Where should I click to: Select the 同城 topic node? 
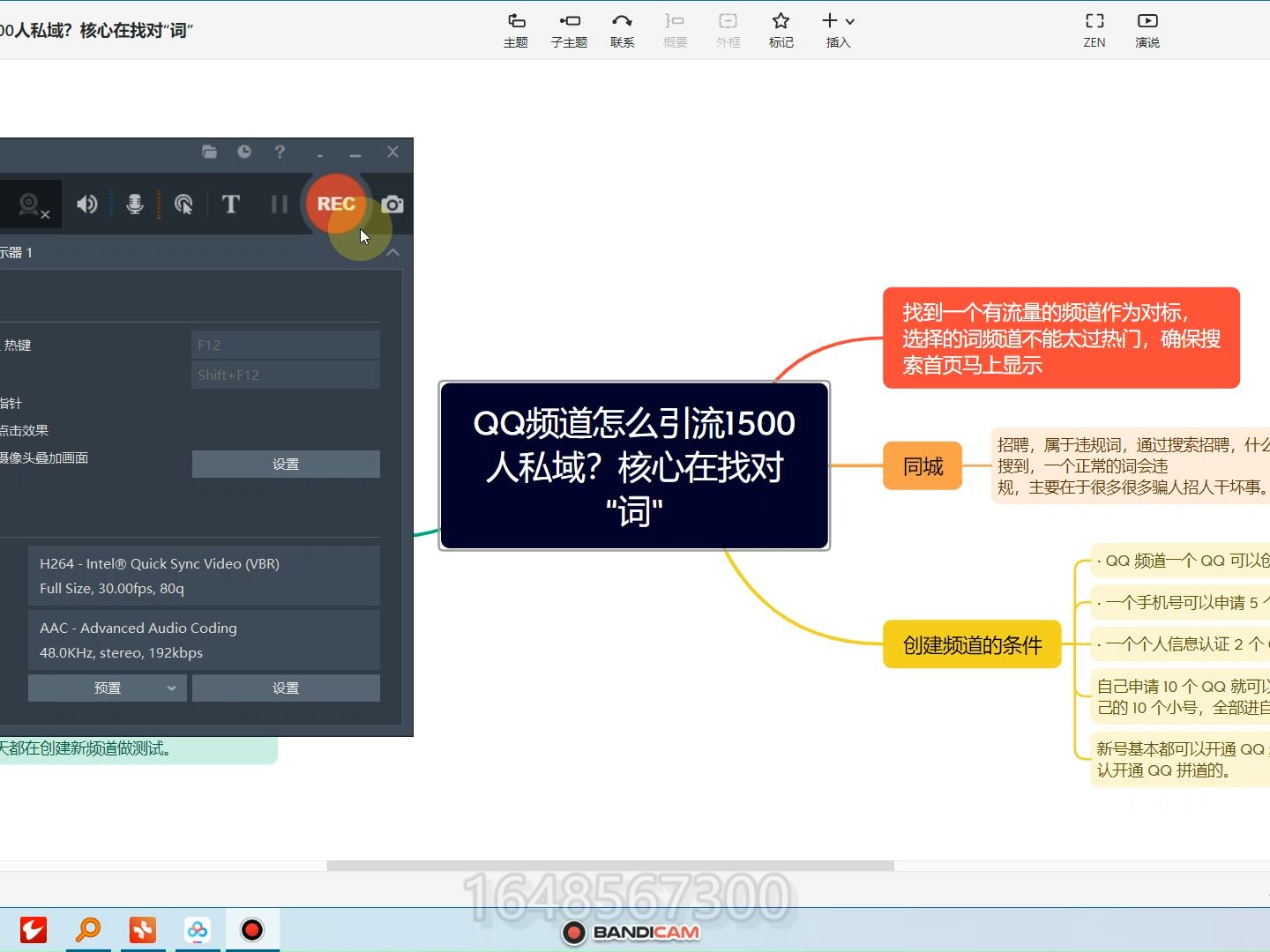pyautogui.click(x=923, y=465)
